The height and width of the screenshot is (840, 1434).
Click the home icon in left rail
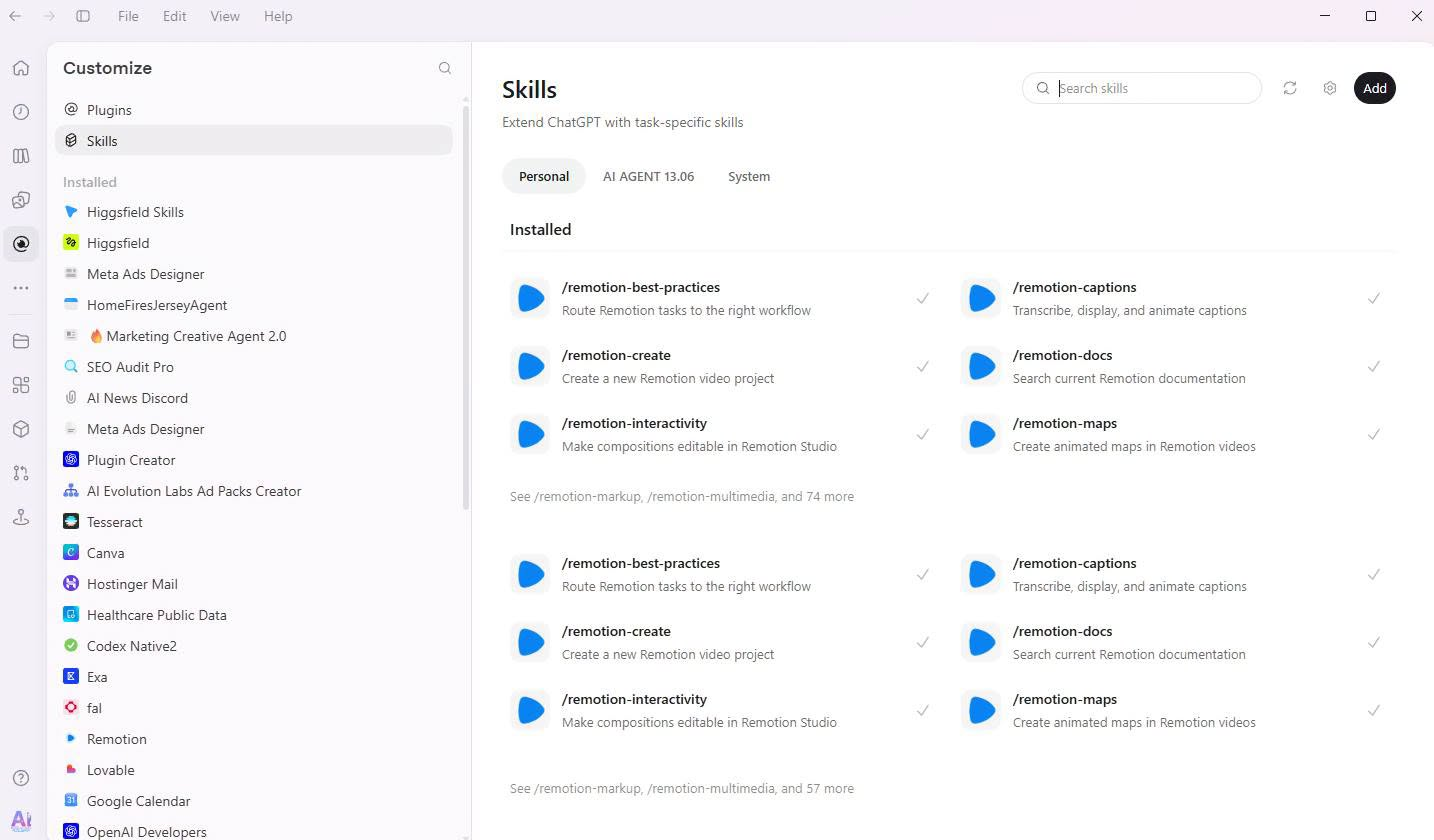click(21, 68)
